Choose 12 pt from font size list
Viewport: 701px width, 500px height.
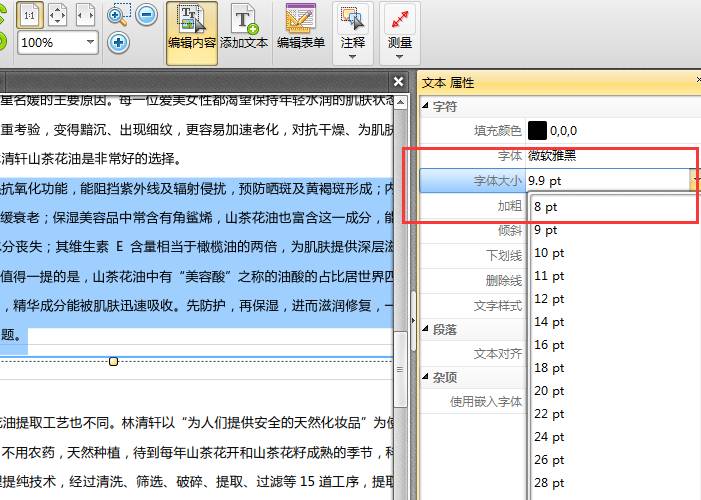(549, 299)
